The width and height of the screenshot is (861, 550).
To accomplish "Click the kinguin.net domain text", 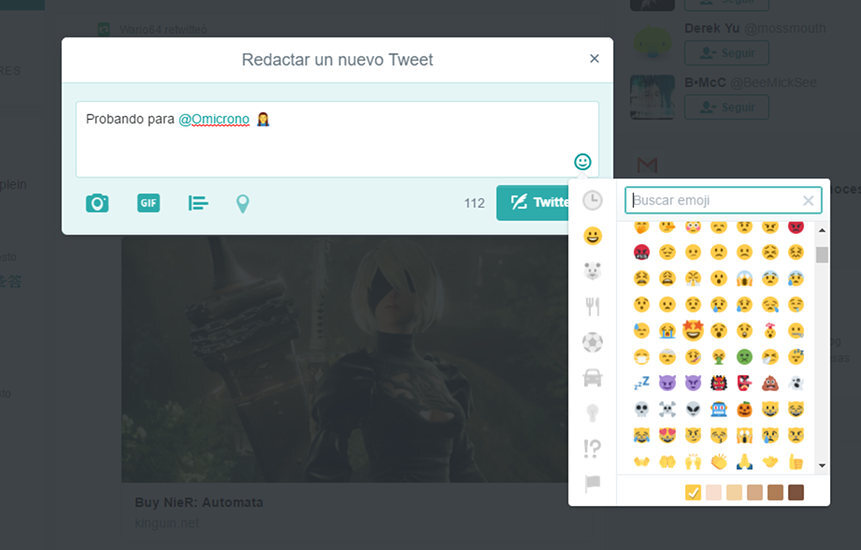I will [x=166, y=523].
